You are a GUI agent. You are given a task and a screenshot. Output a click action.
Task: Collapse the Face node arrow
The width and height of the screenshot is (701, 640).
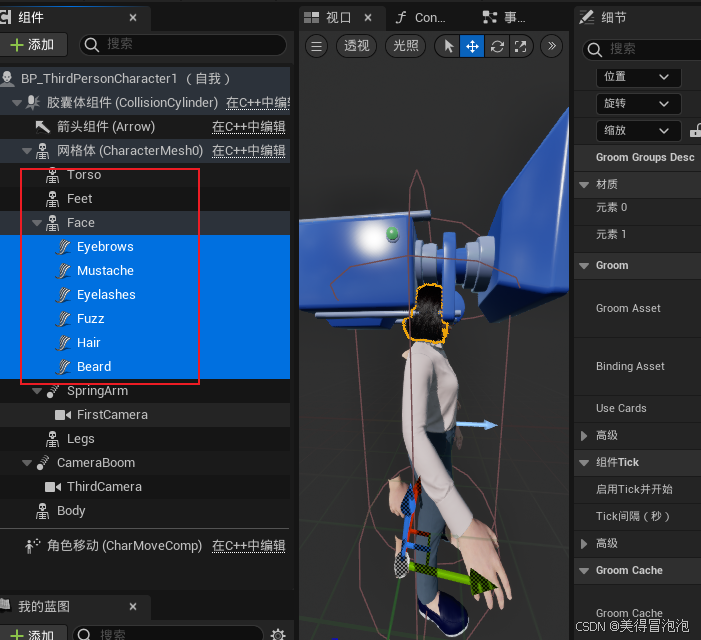pyautogui.click(x=37, y=223)
